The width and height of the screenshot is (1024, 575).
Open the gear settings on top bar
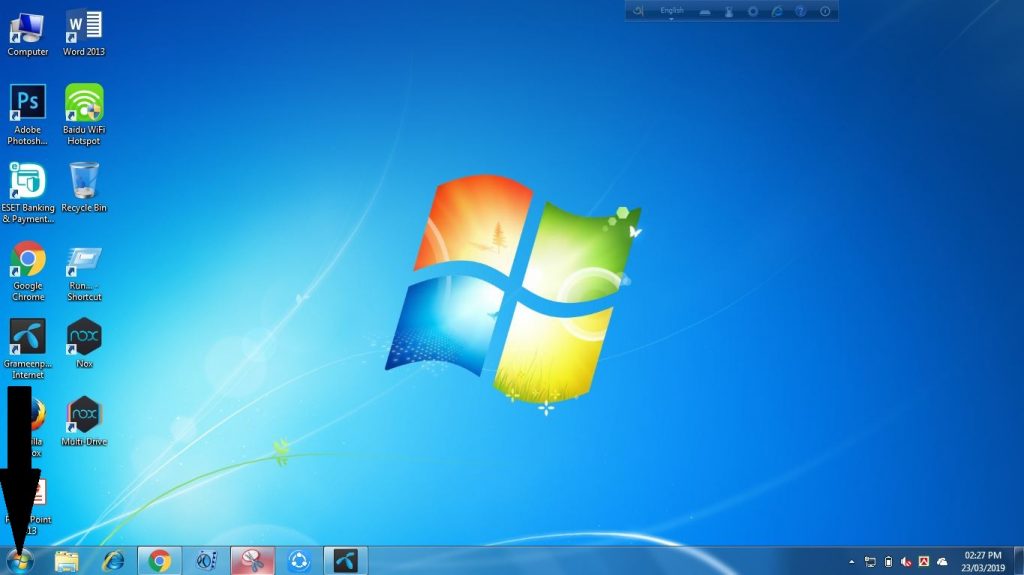pyautogui.click(x=753, y=12)
